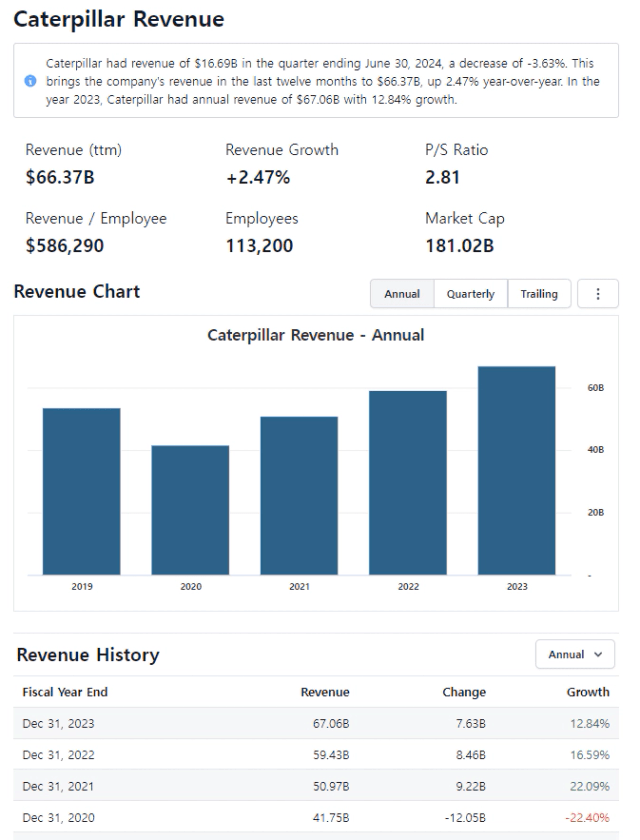The height and width of the screenshot is (840, 640).
Task: Open the Annual dropdown in Revenue History
Action: tap(575, 654)
